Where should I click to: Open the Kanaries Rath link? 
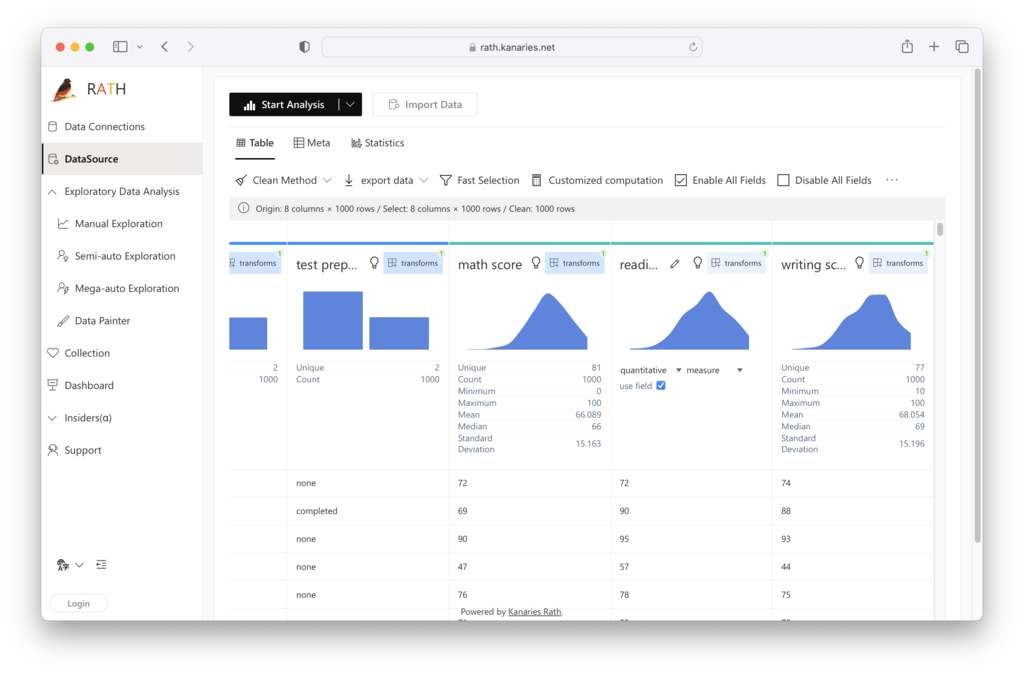pyautogui.click(x=534, y=611)
